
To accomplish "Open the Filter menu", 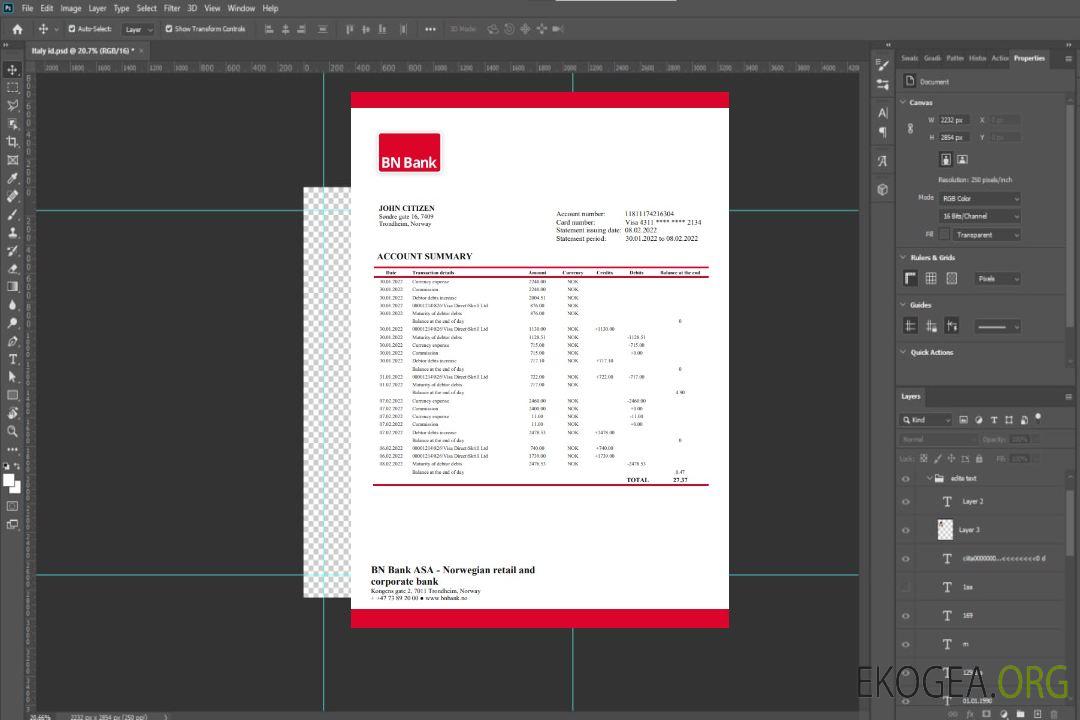I will (172, 8).
